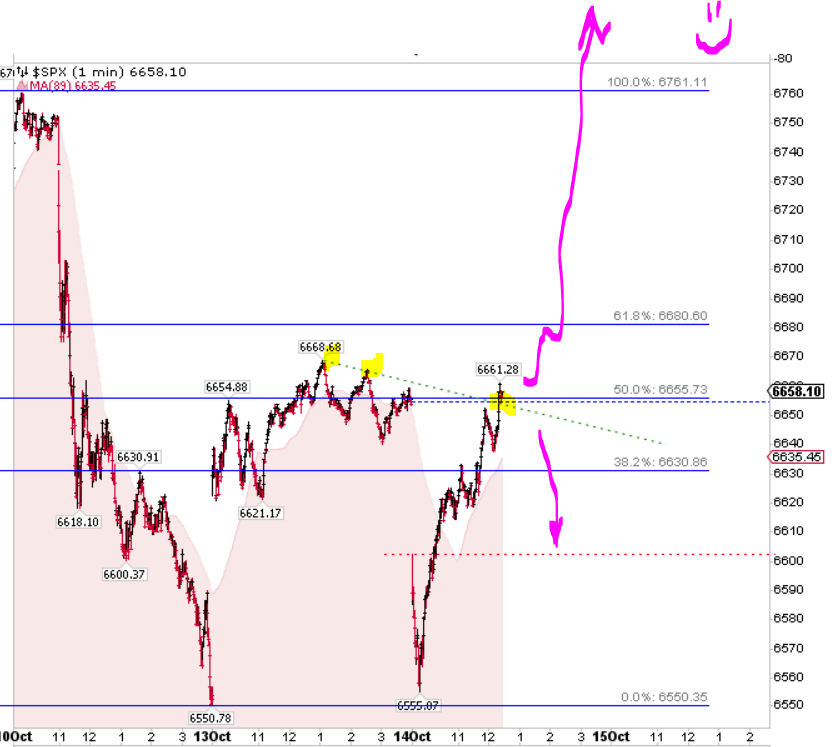The width and height of the screenshot is (839, 747).
Task: Select the 6618.10 low price label
Action: pyautogui.click(x=78, y=522)
